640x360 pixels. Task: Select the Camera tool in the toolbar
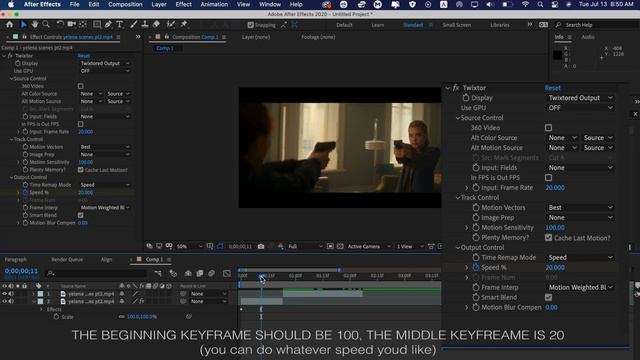[71, 24]
